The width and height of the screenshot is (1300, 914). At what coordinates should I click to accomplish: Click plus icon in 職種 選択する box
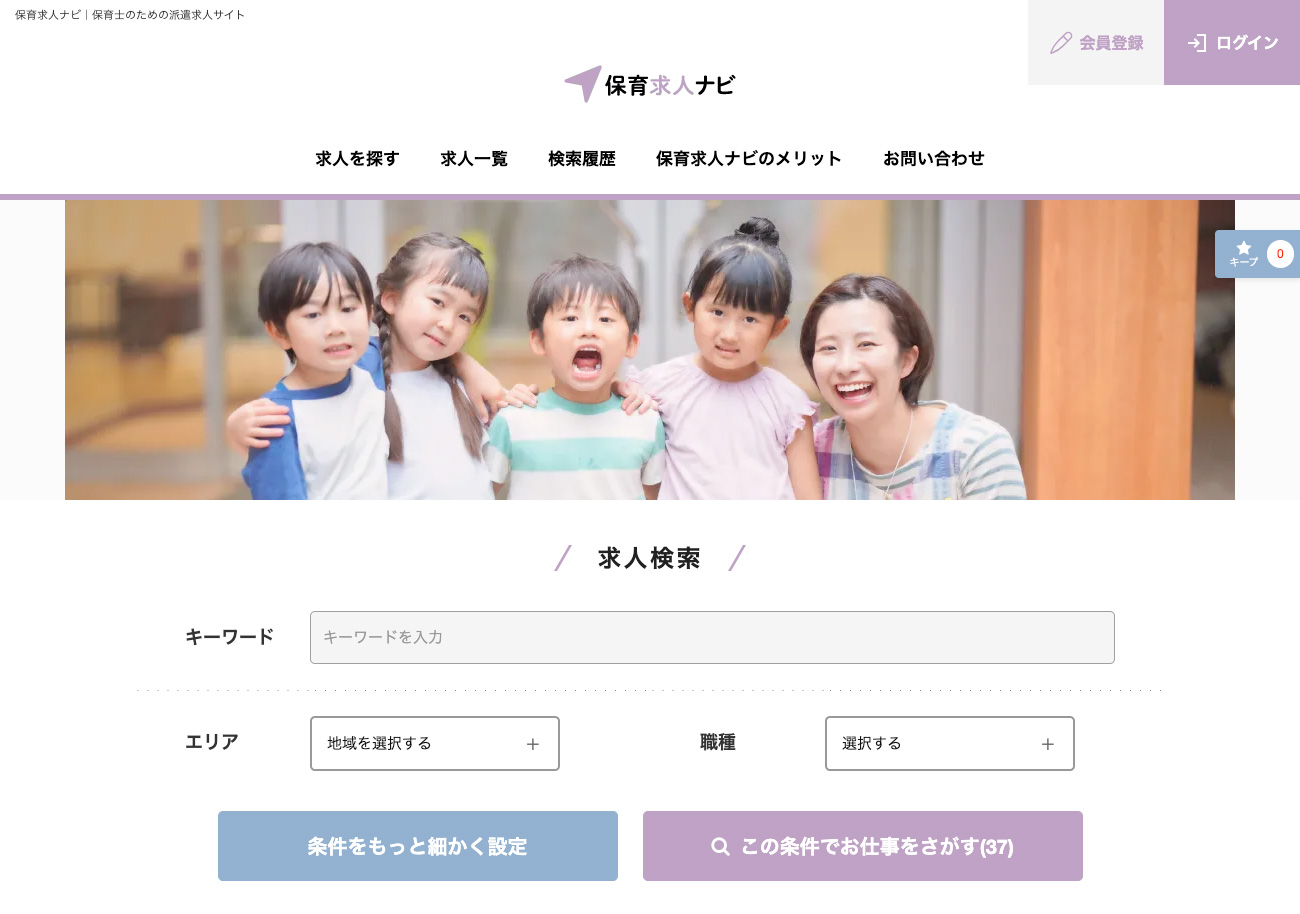point(1048,744)
